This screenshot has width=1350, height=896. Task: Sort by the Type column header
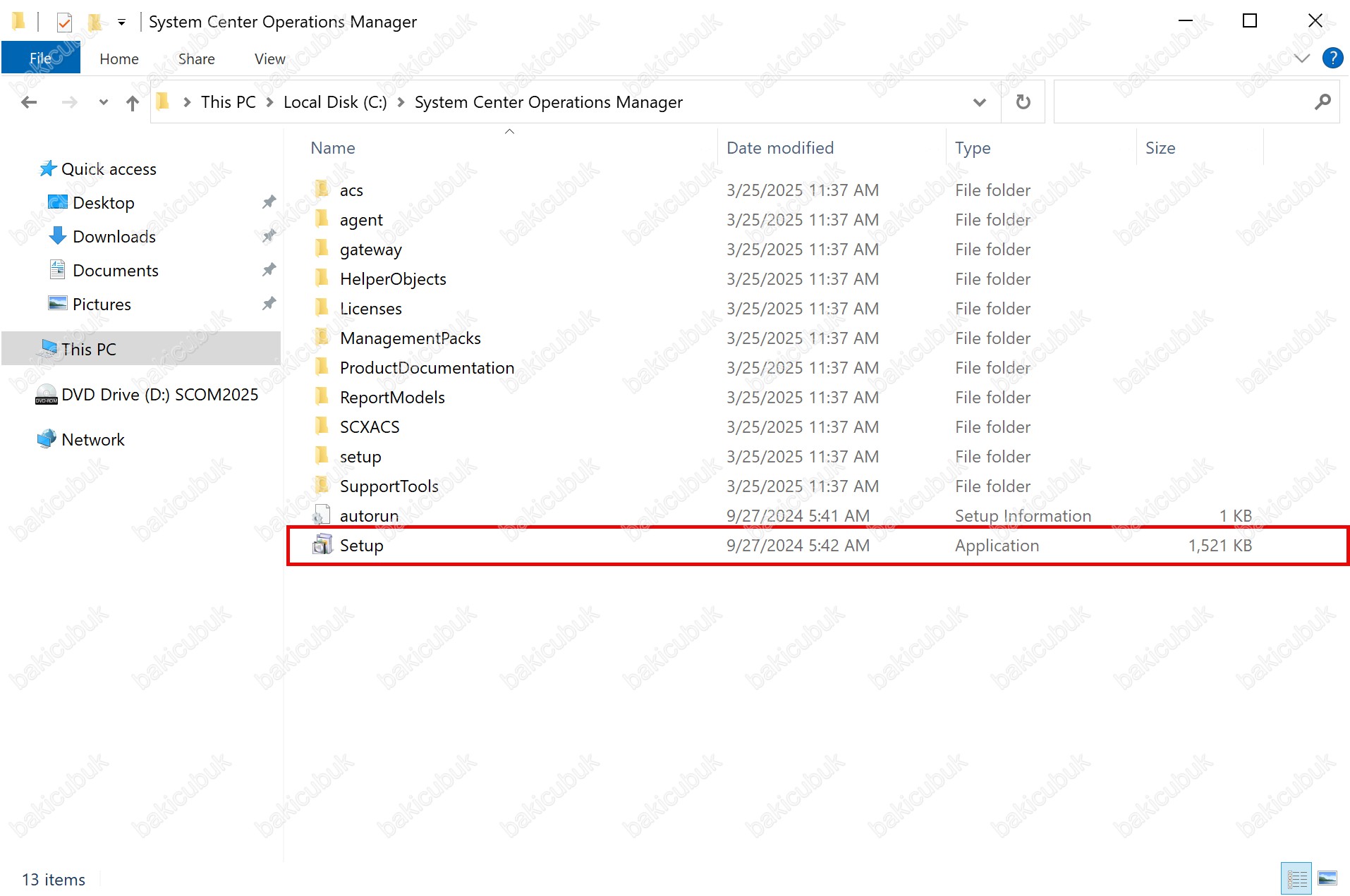click(973, 148)
